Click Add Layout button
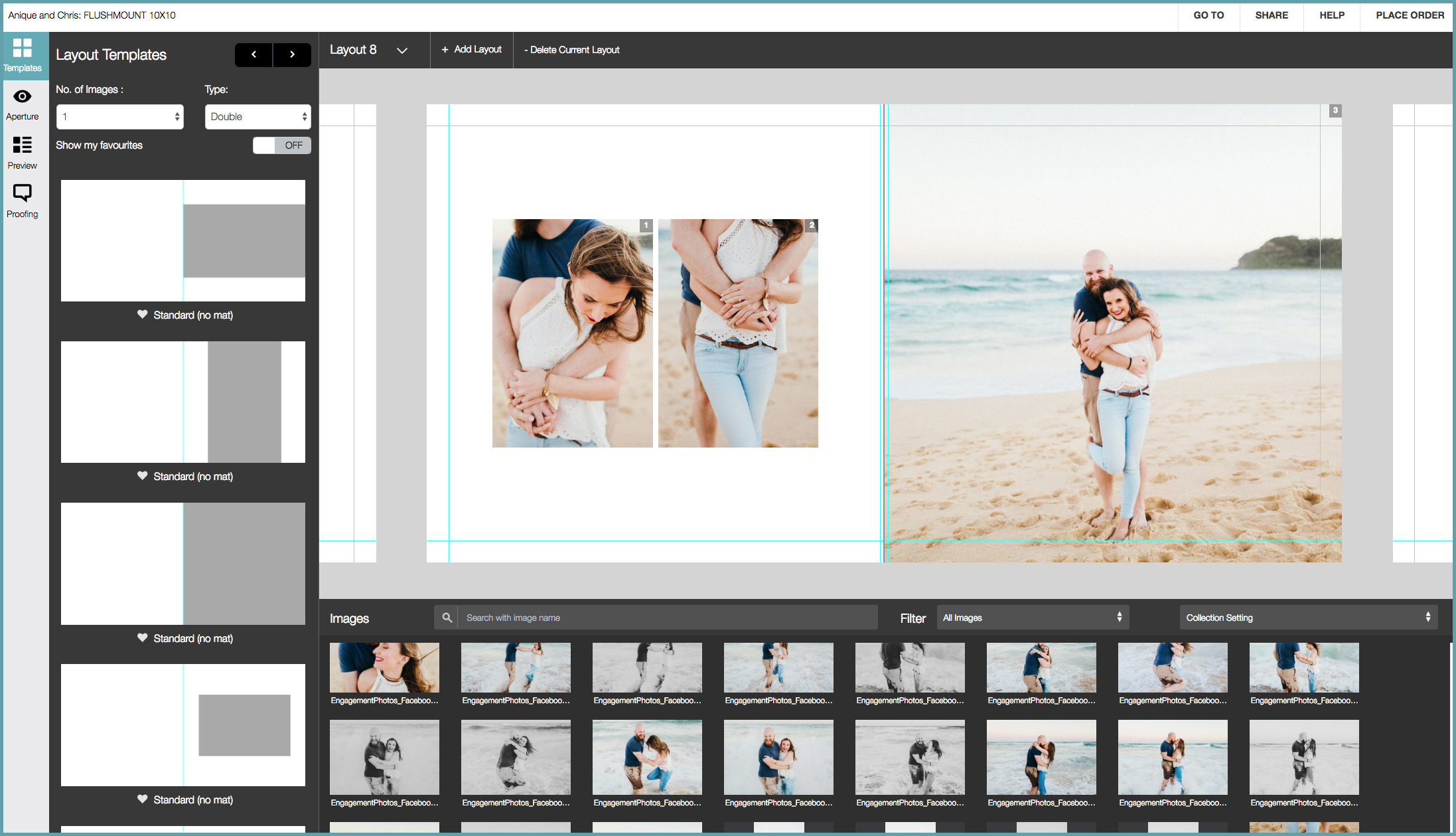This screenshot has width=1456, height=836. pyautogui.click(x=472, y=50)
